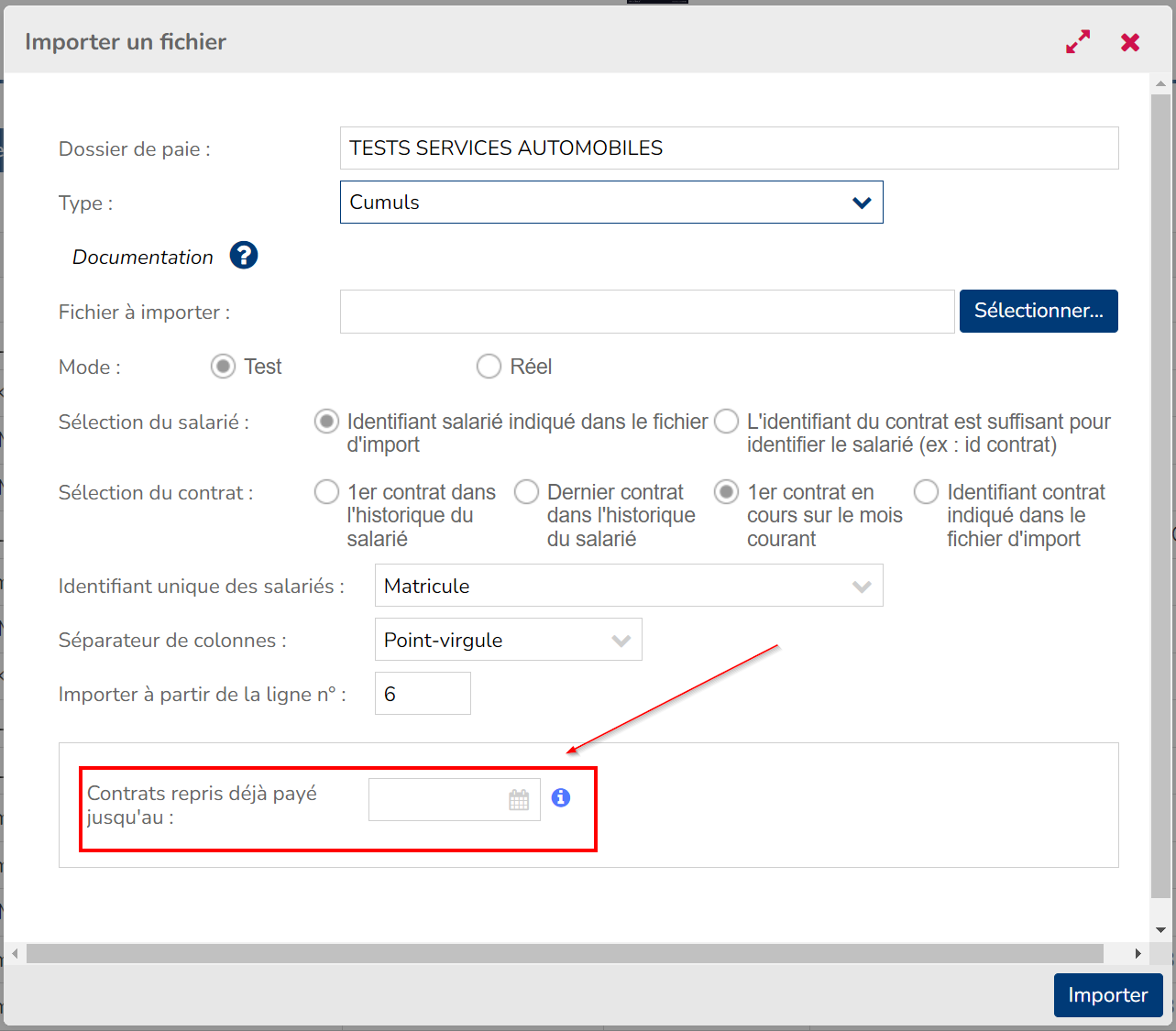The image size is (1176, 1031).
Task: Click the Dossier de paie text field
Action: click(729, 148)
